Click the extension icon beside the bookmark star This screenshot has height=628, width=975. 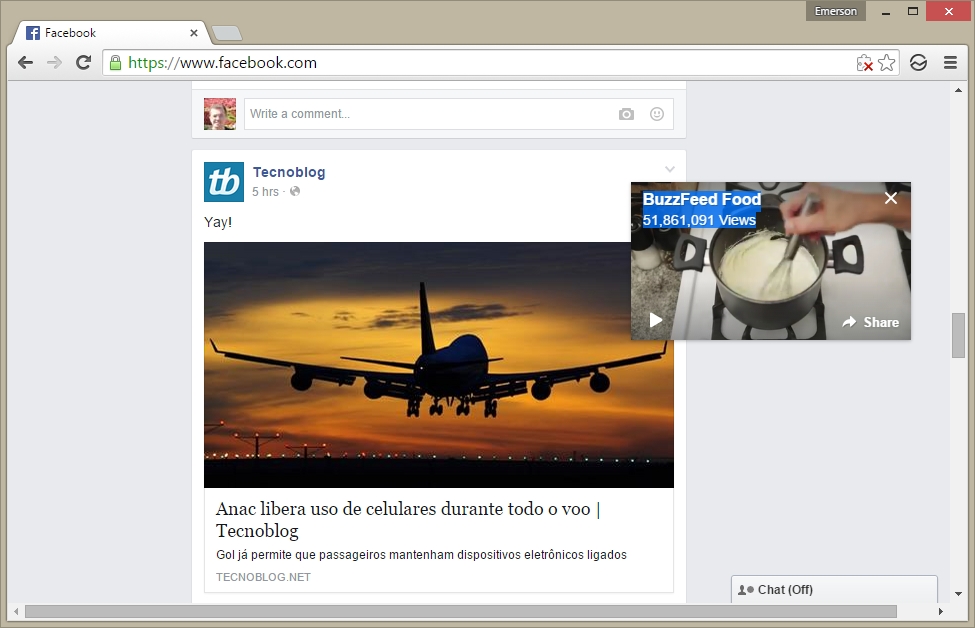click(x=918, y=62)
